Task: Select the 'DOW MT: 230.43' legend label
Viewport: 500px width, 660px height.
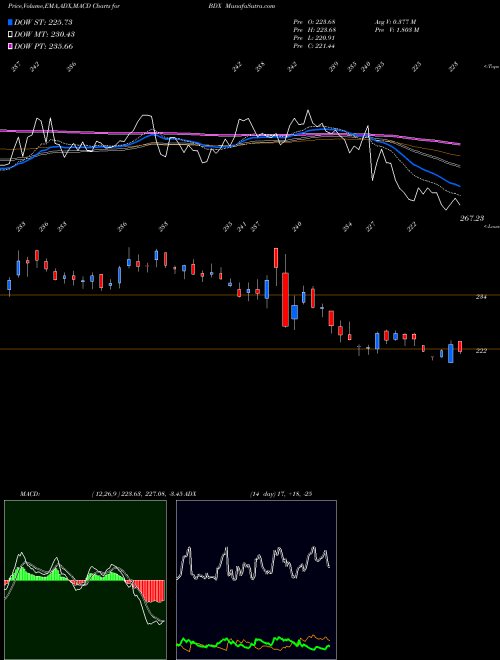Action: (x=45, y=34)
